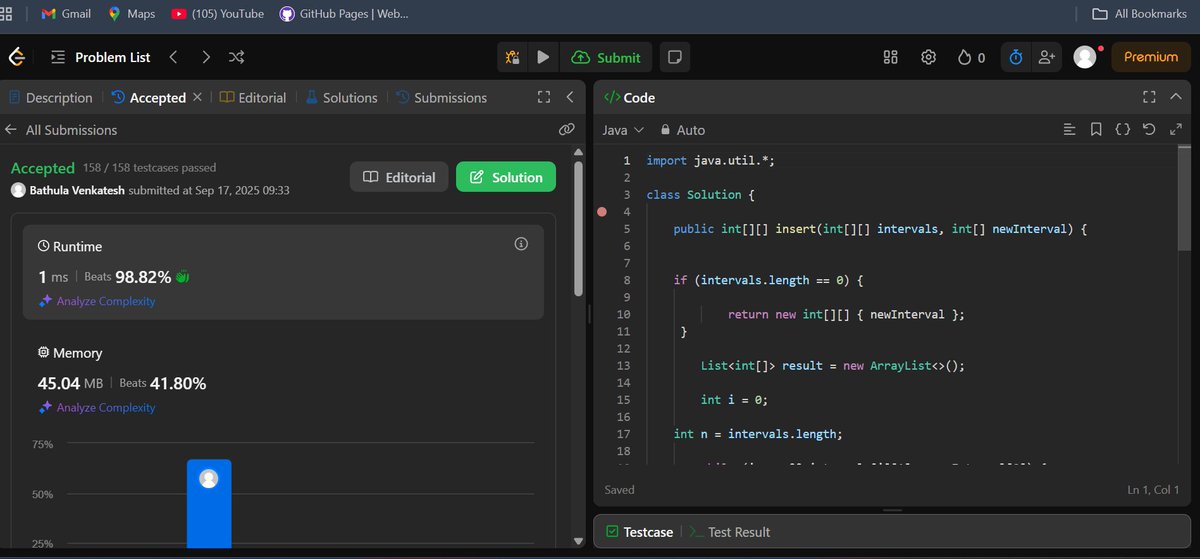Open the layout grid icon

[891, 57]
